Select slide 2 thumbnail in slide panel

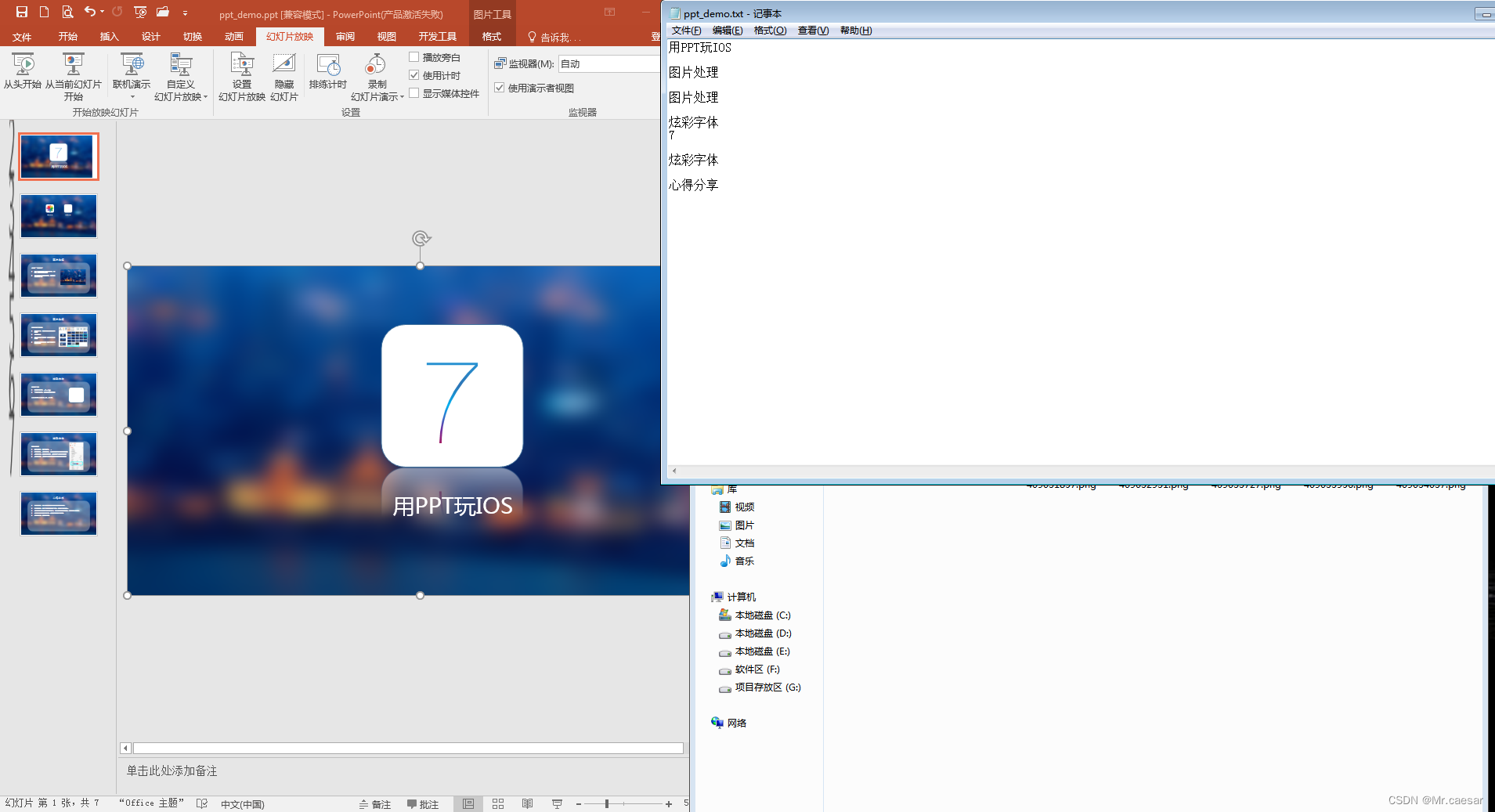pyautogui.click(x=59, y=216)
